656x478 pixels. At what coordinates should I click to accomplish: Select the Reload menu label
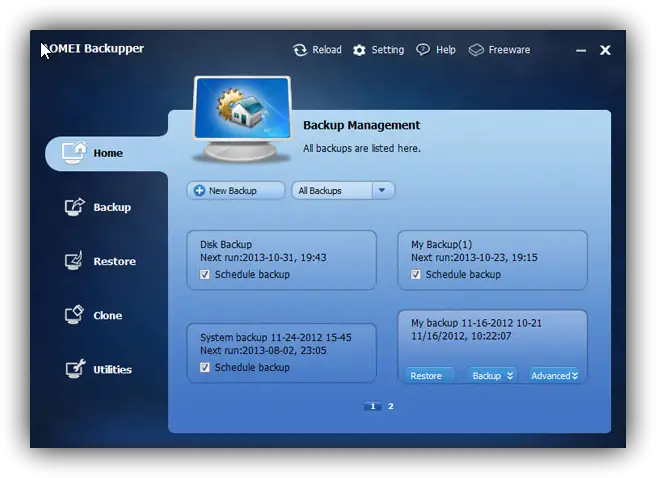pyautogui.click(x=327, y=50)
